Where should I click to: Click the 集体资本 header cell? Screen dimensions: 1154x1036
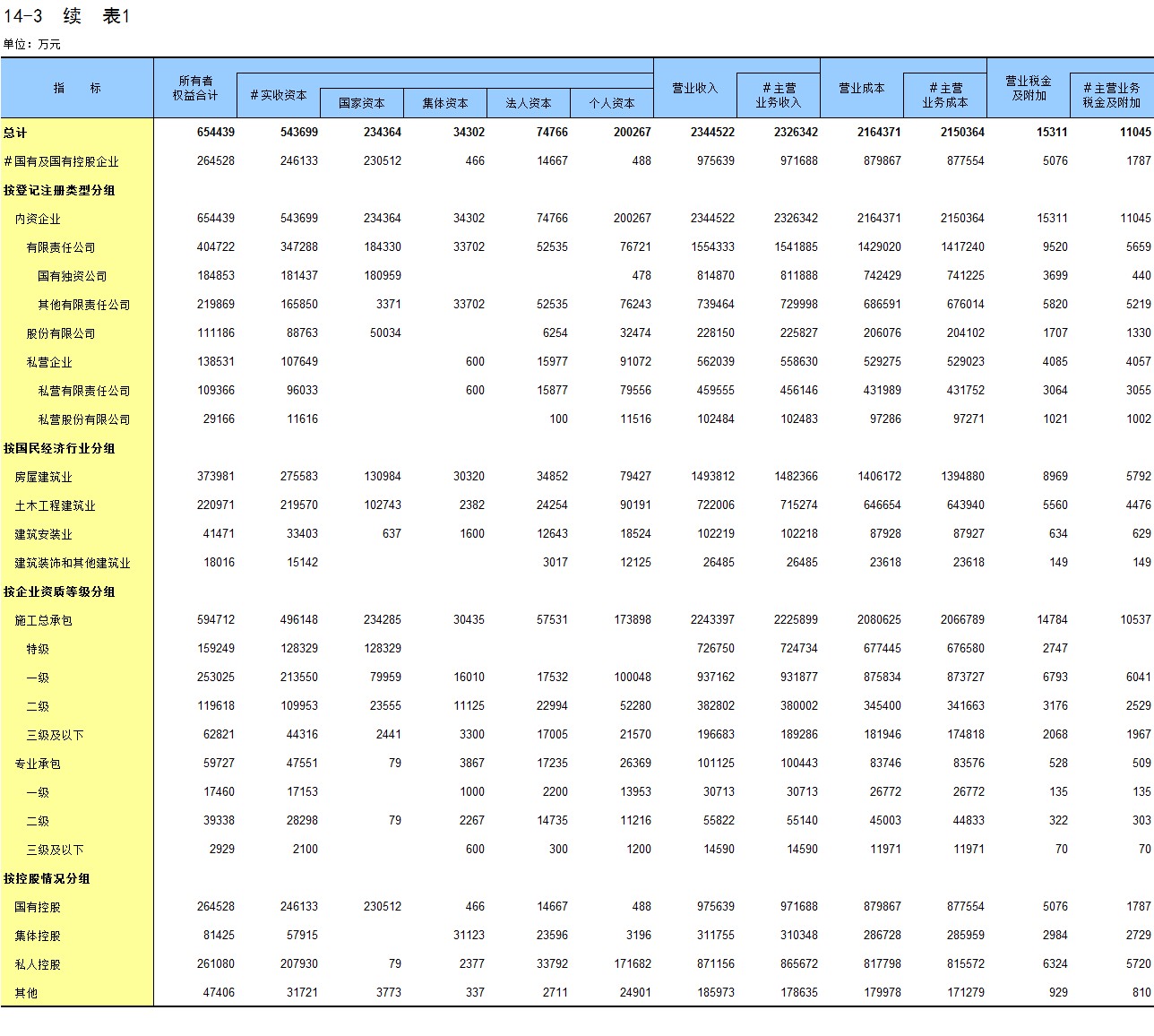pos(445,103)
